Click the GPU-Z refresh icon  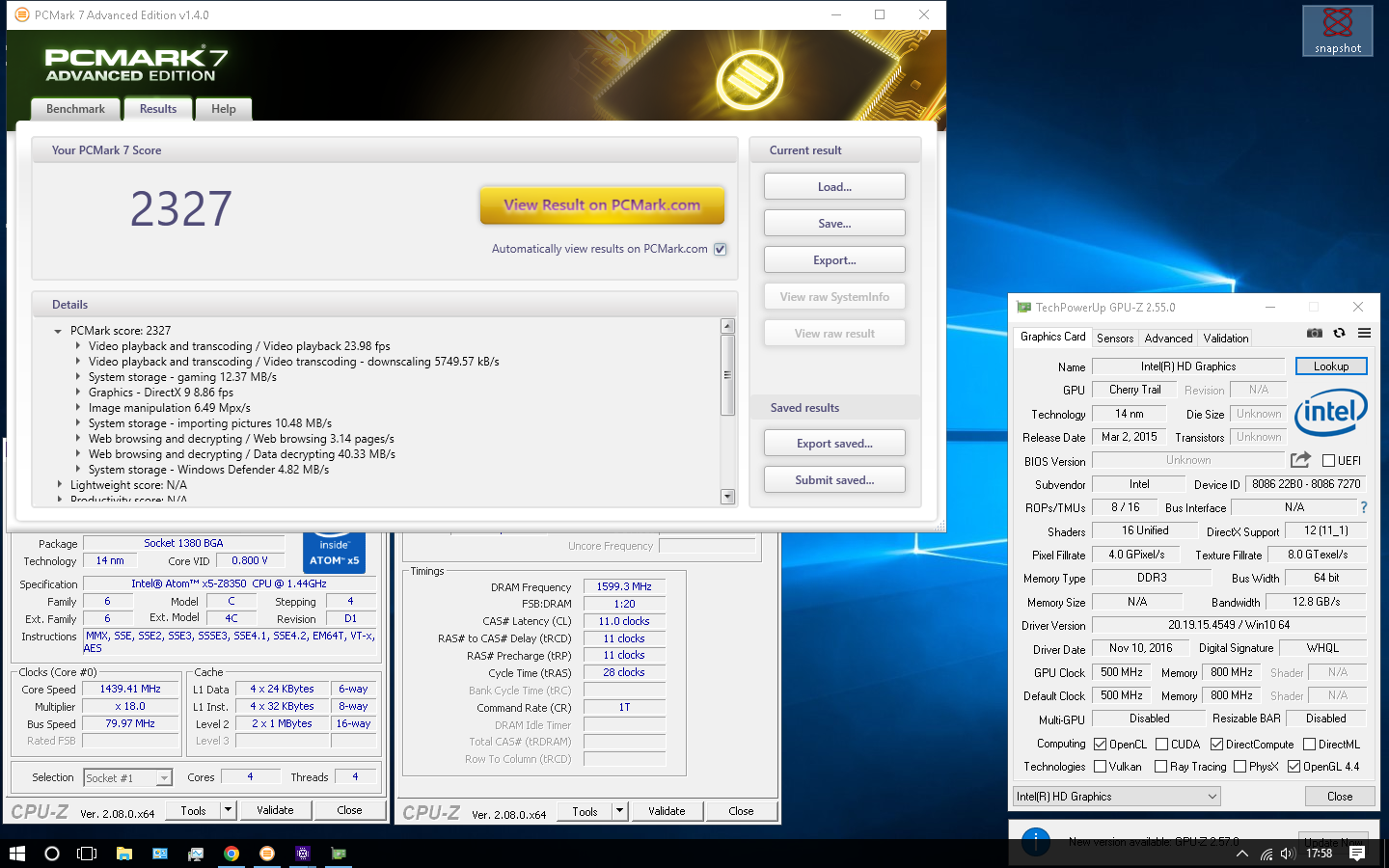pos(1339,334)
